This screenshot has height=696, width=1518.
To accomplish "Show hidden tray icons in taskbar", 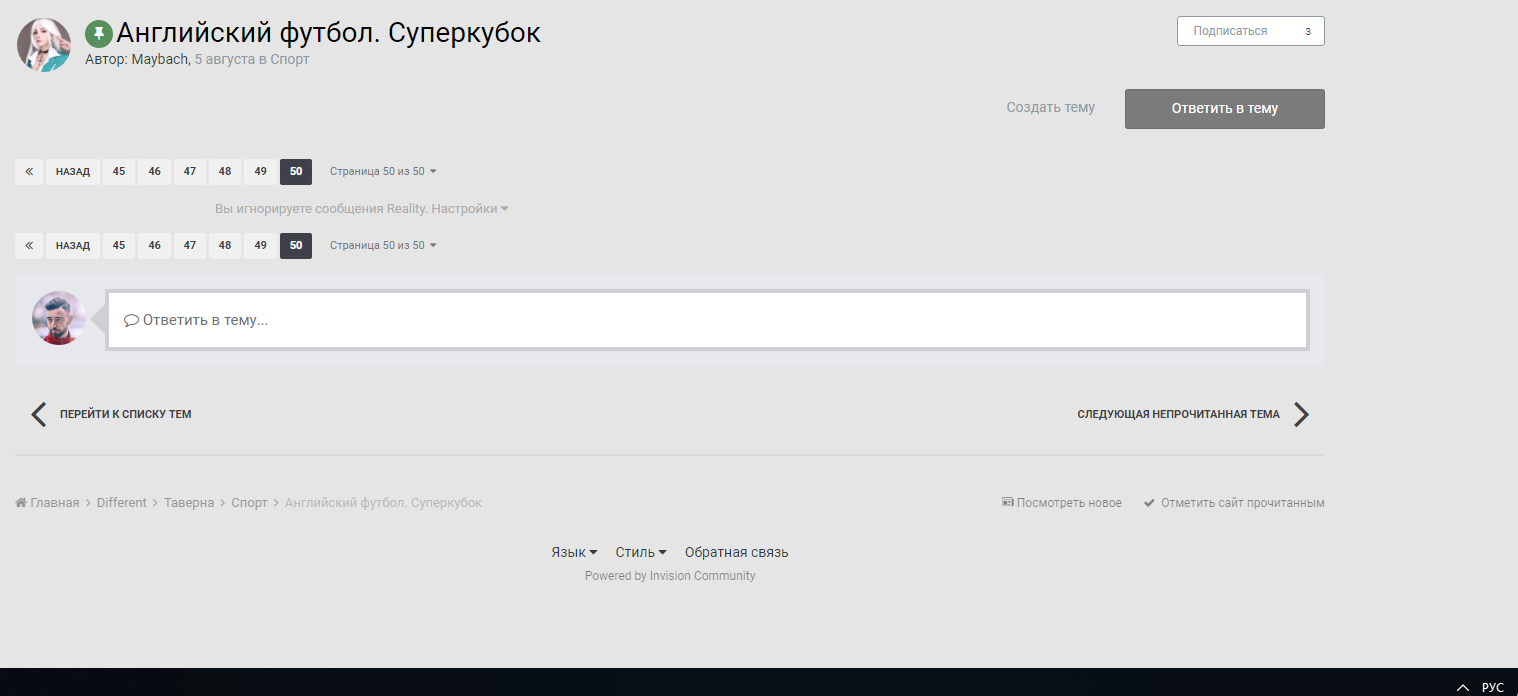I will (x=1463, y=687).
